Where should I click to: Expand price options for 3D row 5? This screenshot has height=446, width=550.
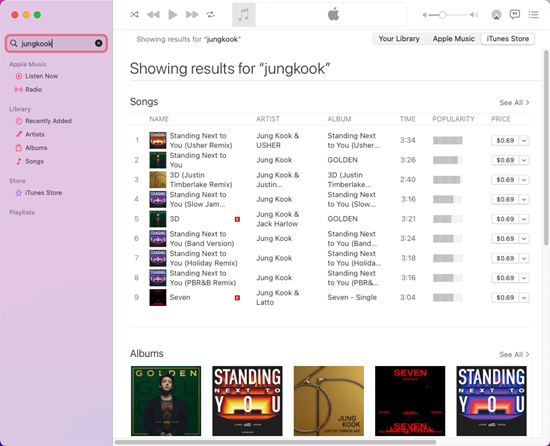(x=524, y=219)
